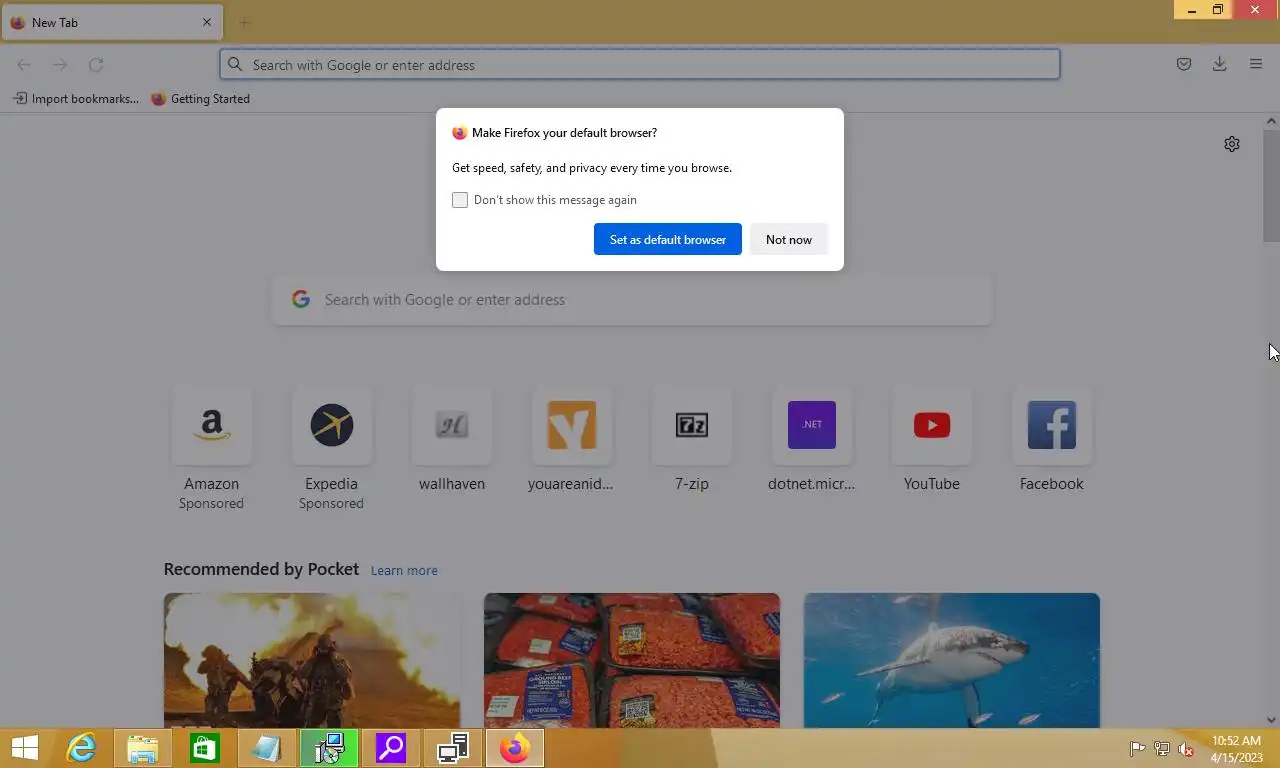Click the Firefox taskbar icon
Screen dimensions: 1280x768
tap(515, 748)
